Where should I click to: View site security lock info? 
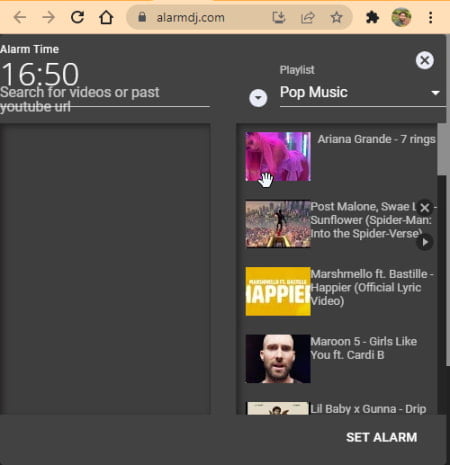[x=142, y=17]
